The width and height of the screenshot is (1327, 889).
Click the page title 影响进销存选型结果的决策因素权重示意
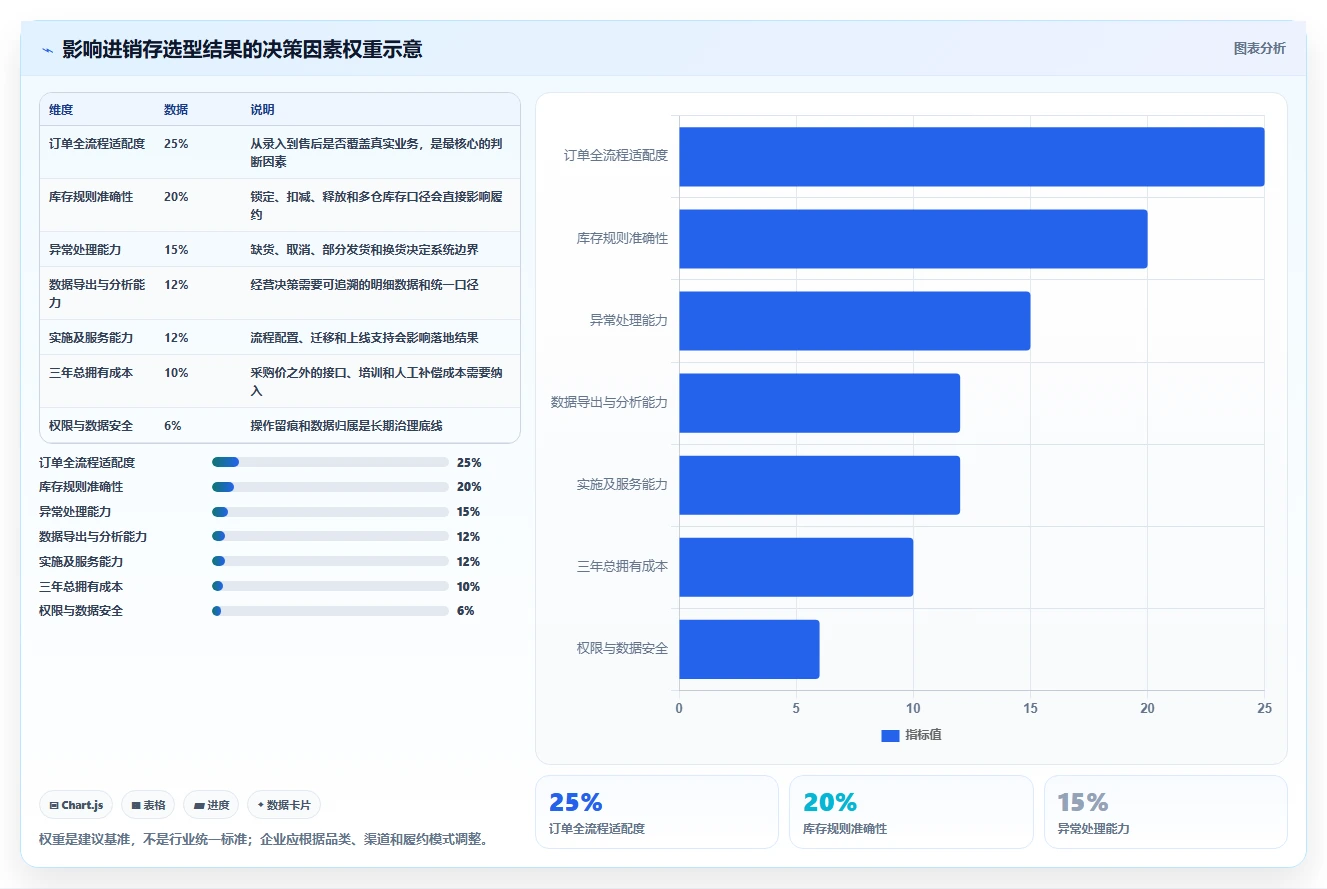point(242,49)
